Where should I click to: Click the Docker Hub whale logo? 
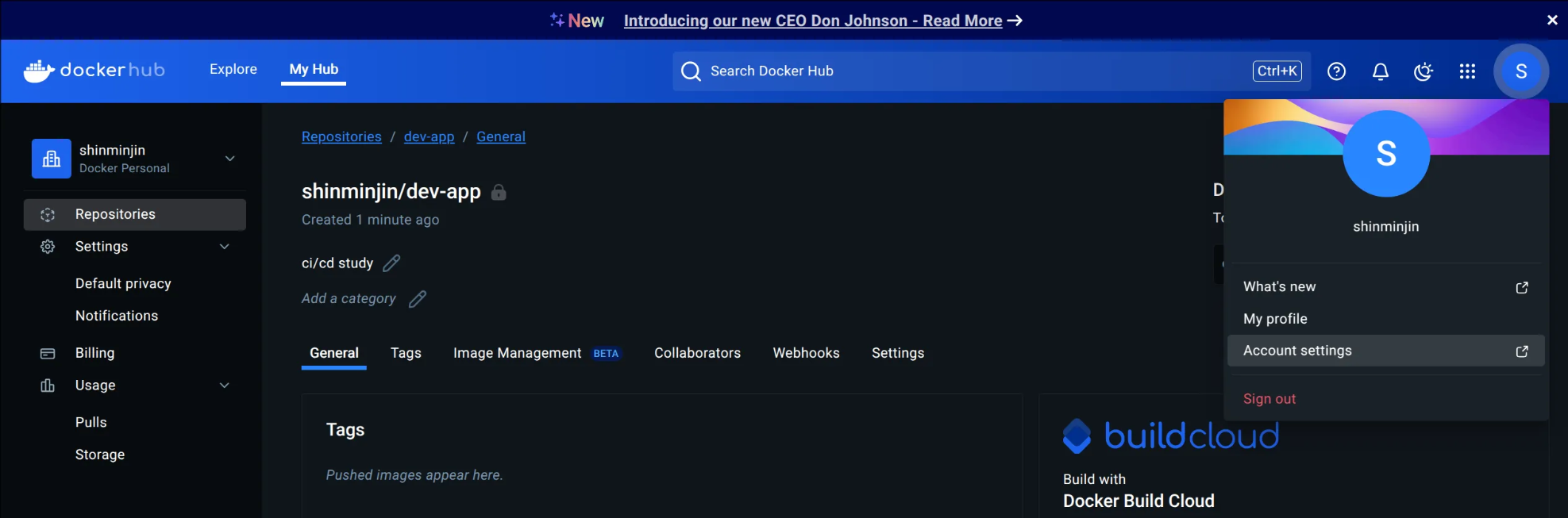point(39,71)
